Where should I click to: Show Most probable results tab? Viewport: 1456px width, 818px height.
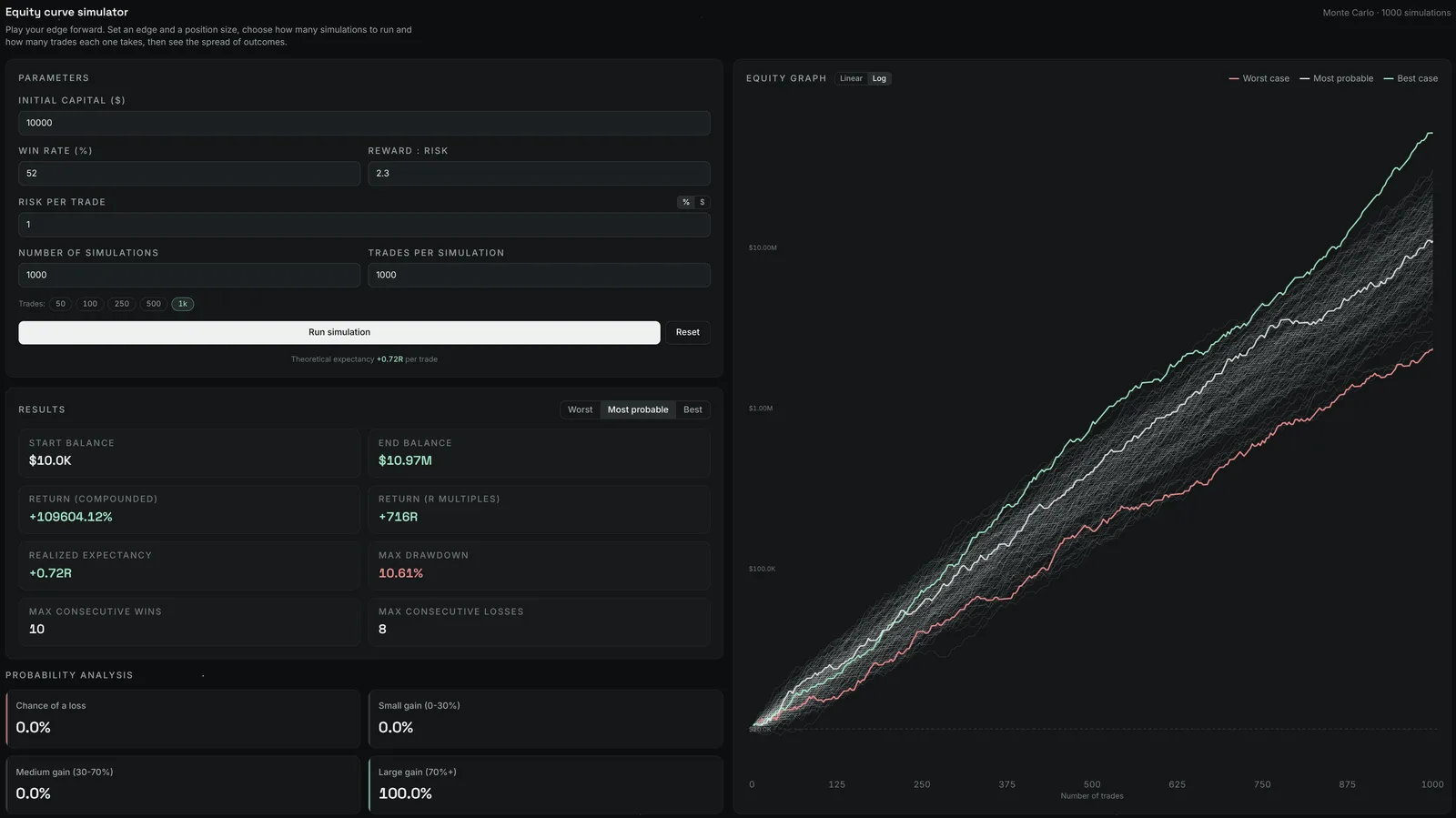(638, 409)
